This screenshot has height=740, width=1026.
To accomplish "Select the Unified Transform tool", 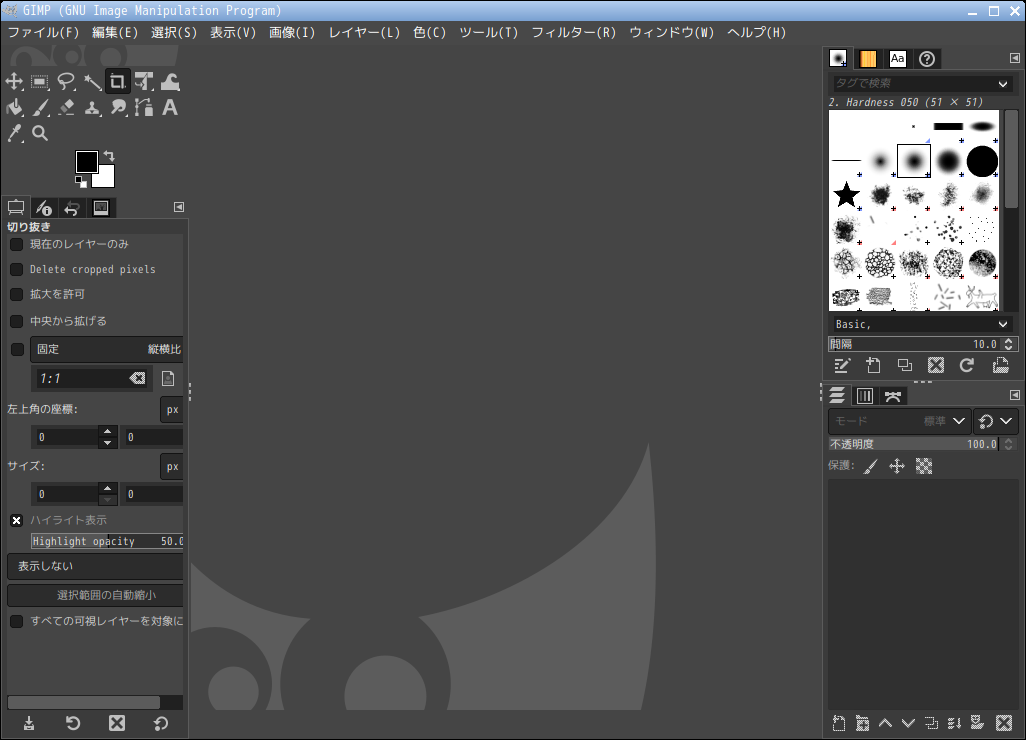I will coord(144,82).
